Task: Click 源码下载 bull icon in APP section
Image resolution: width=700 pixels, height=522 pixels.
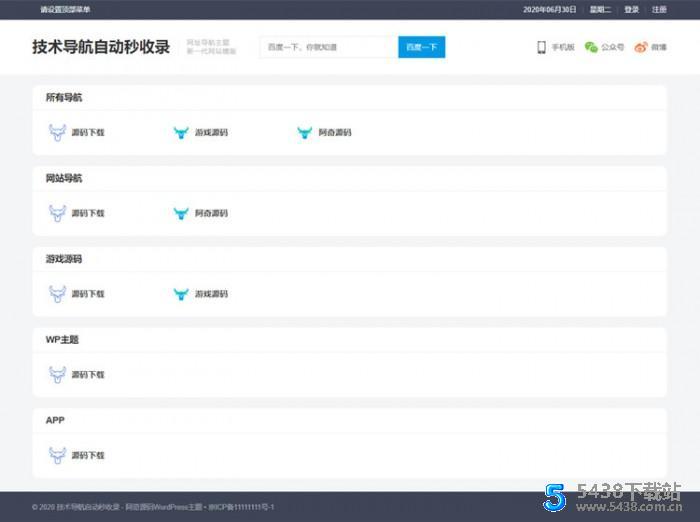Action: 57,455
